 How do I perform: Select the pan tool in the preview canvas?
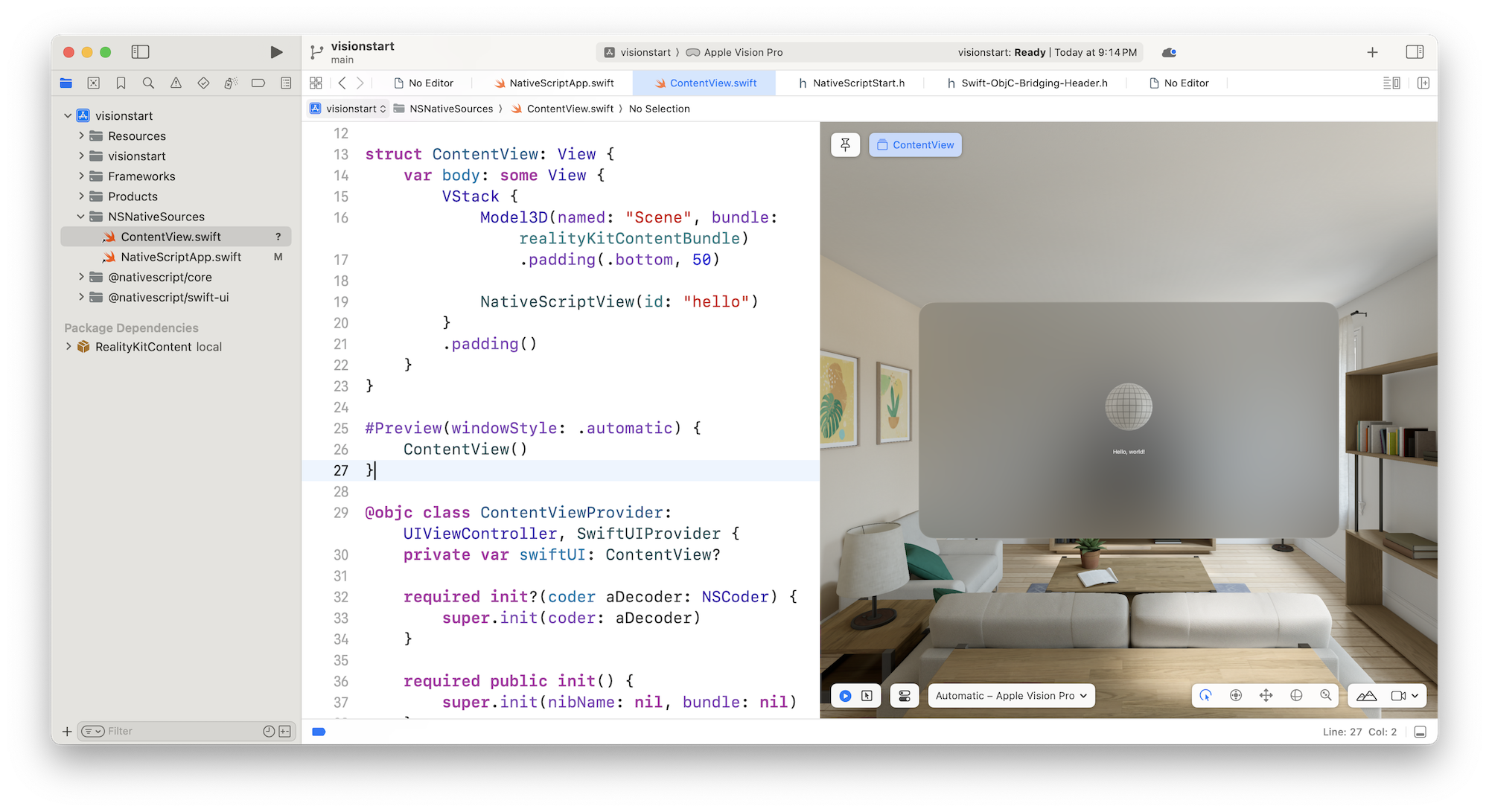click(1266, 695)
